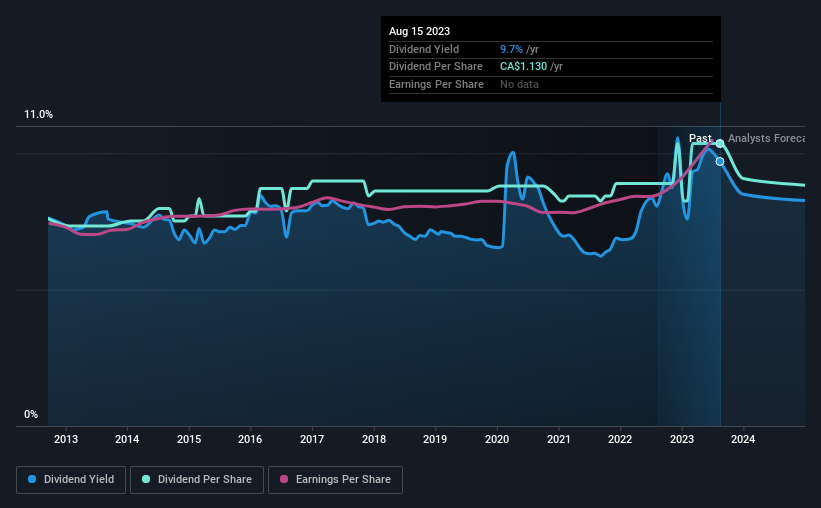Click the 2023 x-axis label
Screen dimensions: 821x508
682,439
